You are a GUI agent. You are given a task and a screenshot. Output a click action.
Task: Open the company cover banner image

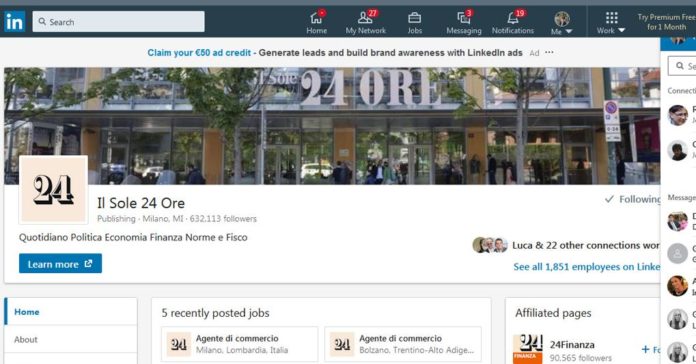pyautogui.click(x=332, y=126)
